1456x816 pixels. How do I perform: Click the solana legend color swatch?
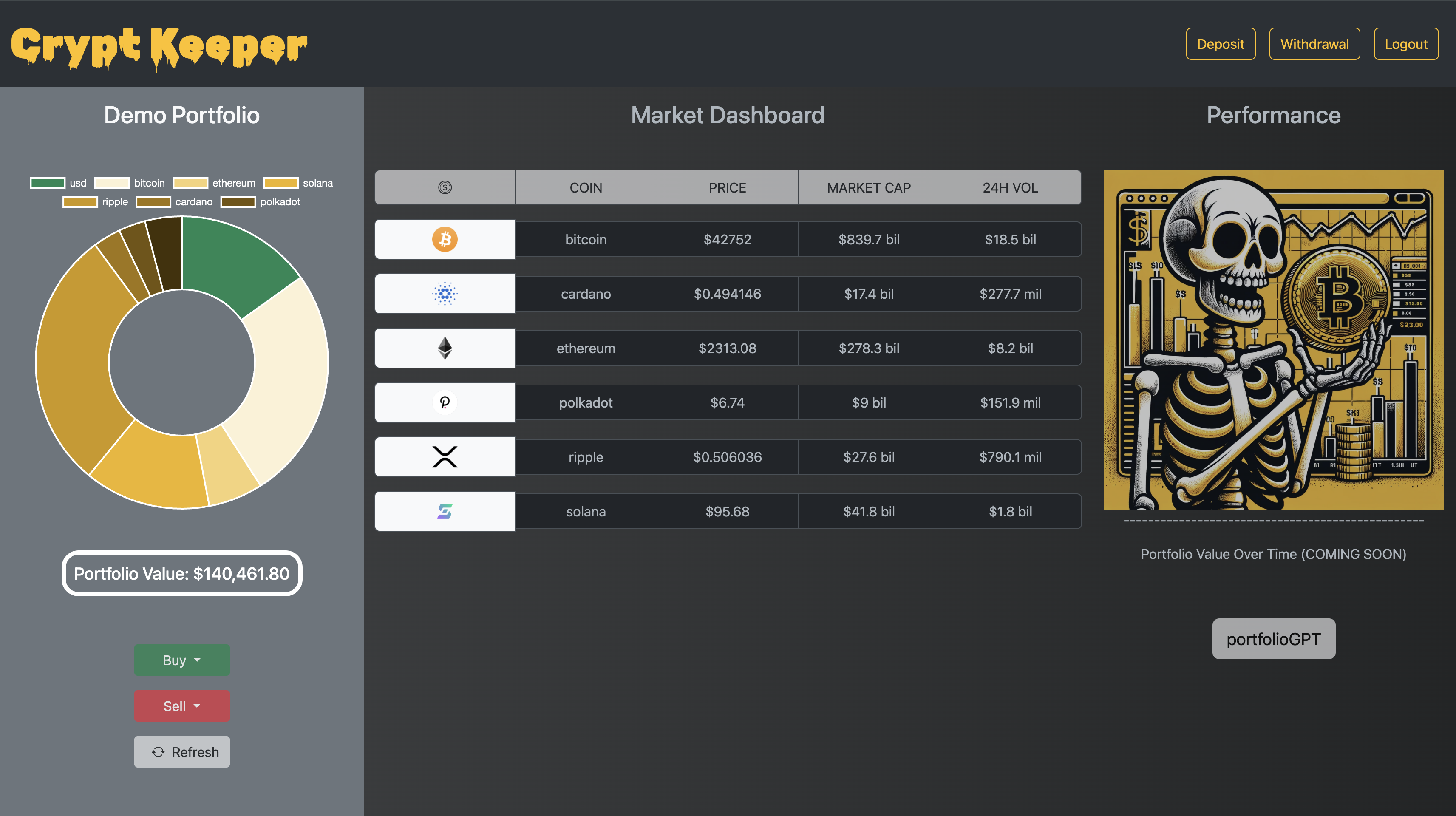[x=280, y=183]
